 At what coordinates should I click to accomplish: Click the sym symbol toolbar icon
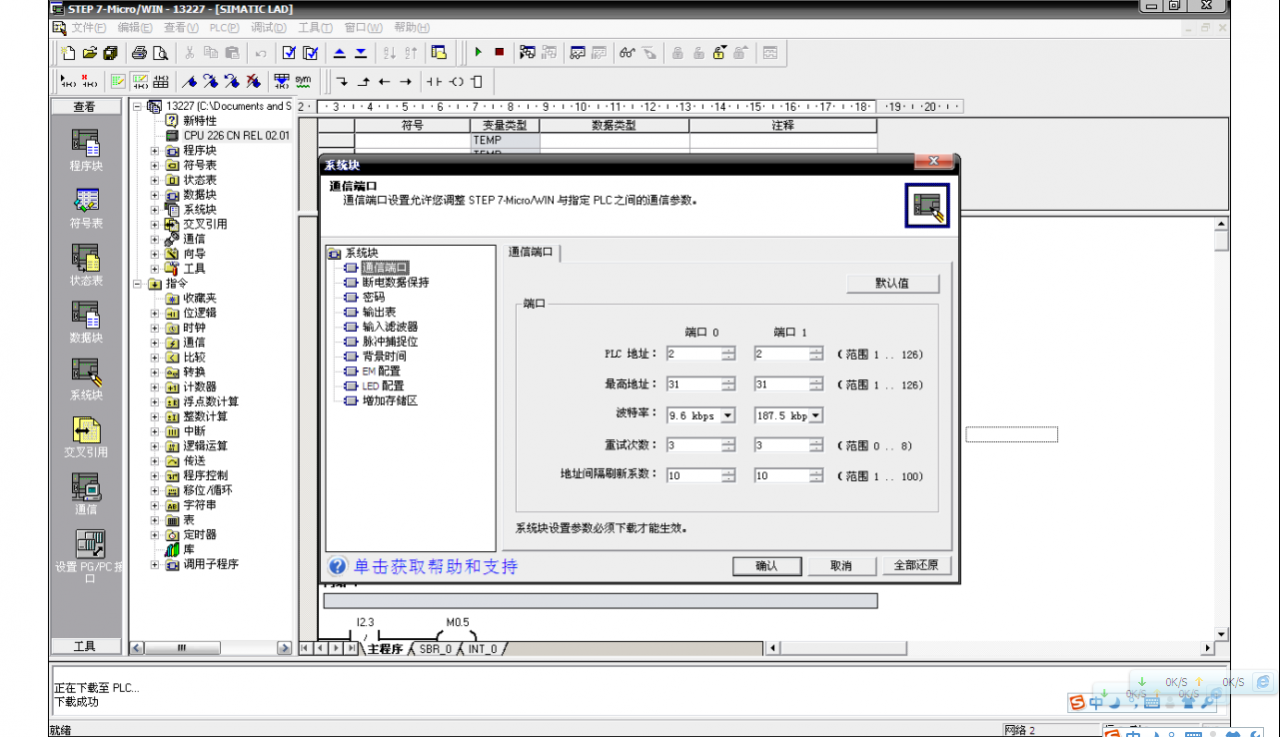coord(303,81)
